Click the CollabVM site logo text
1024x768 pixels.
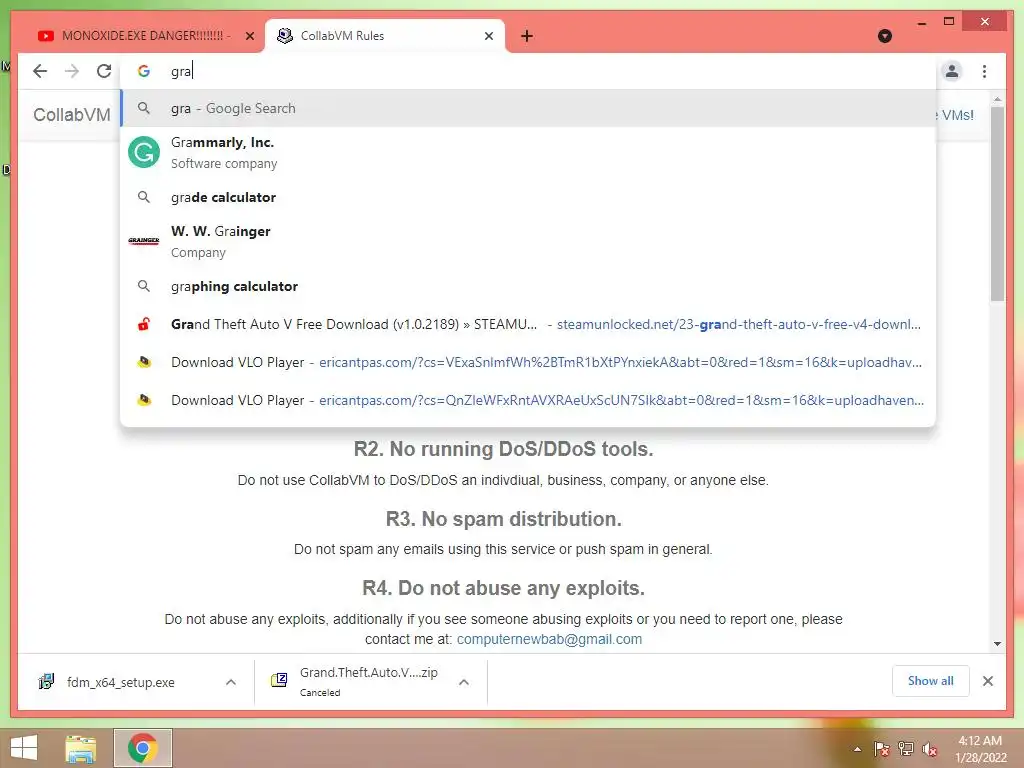[x=72, y=115]
